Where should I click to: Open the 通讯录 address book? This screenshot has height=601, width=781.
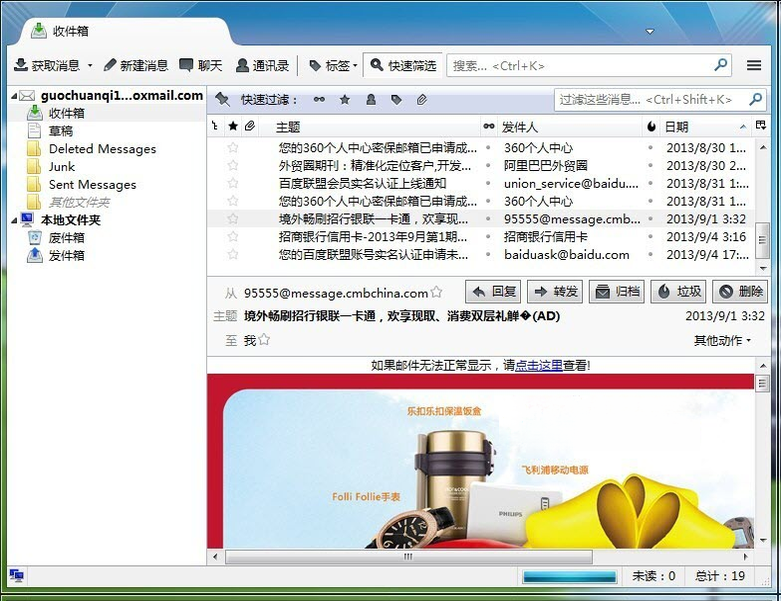(x=262, y=65)
